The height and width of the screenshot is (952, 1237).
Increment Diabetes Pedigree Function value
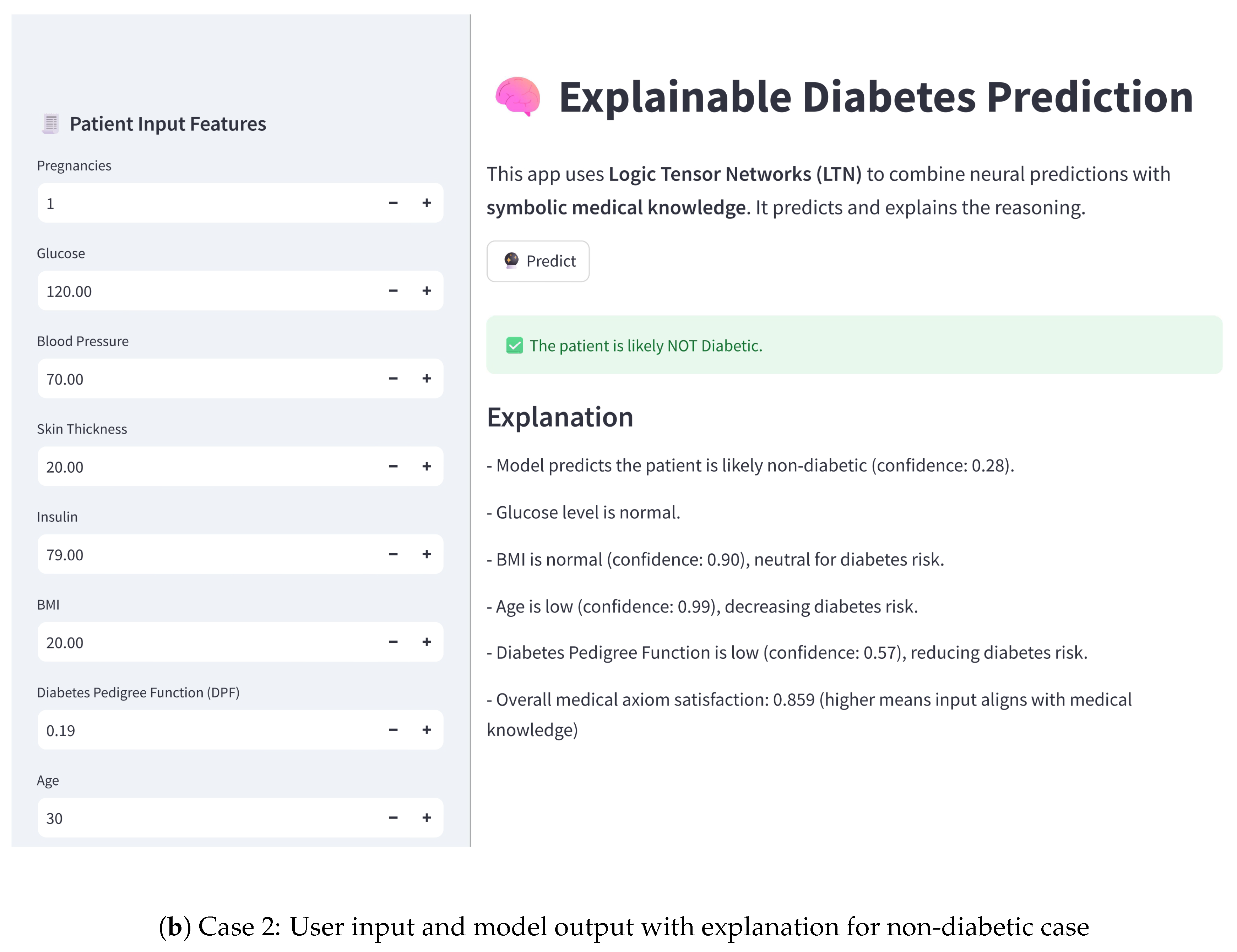427,729
